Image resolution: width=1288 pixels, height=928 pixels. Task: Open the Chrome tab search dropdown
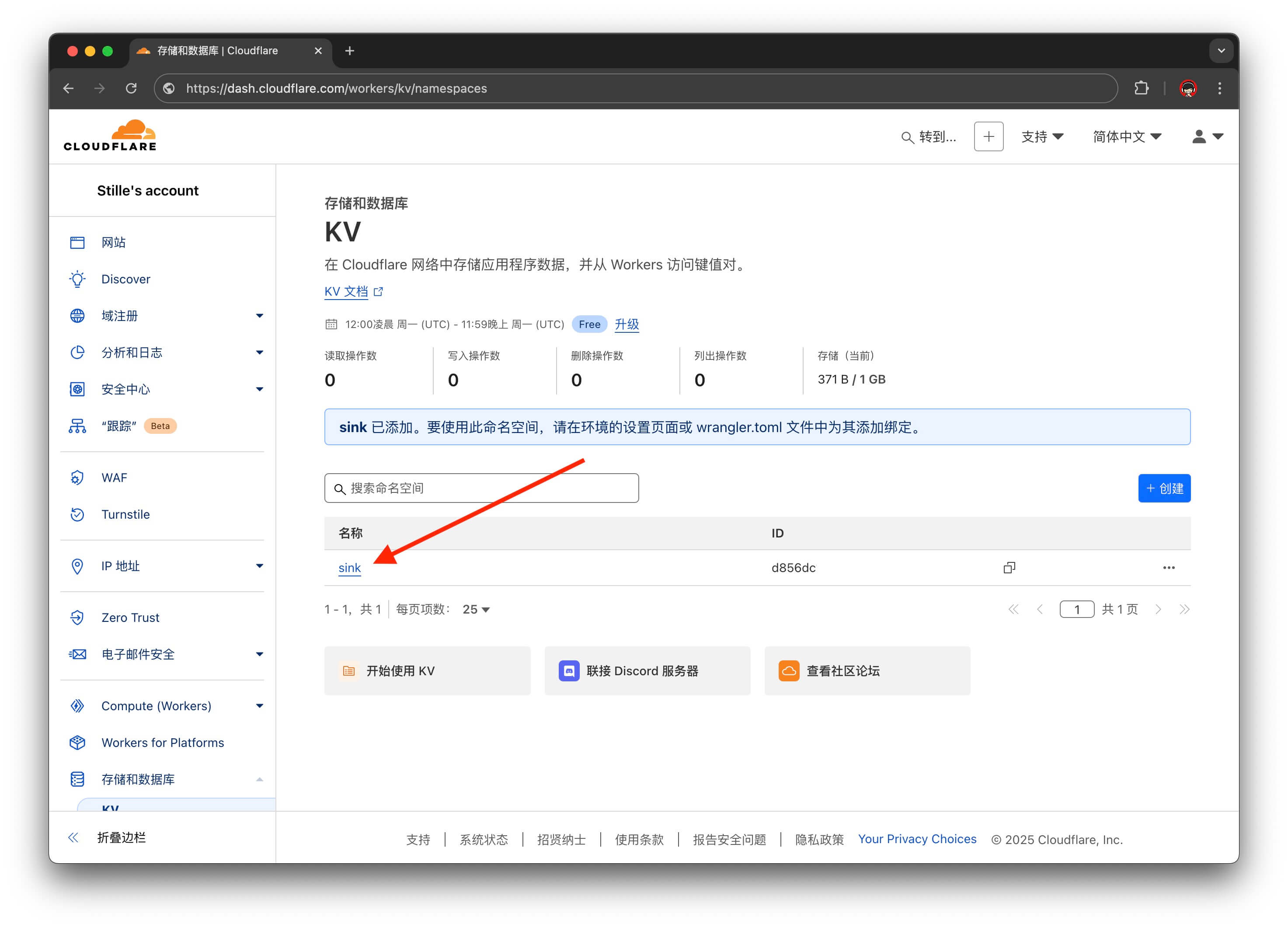point(1221,51)
